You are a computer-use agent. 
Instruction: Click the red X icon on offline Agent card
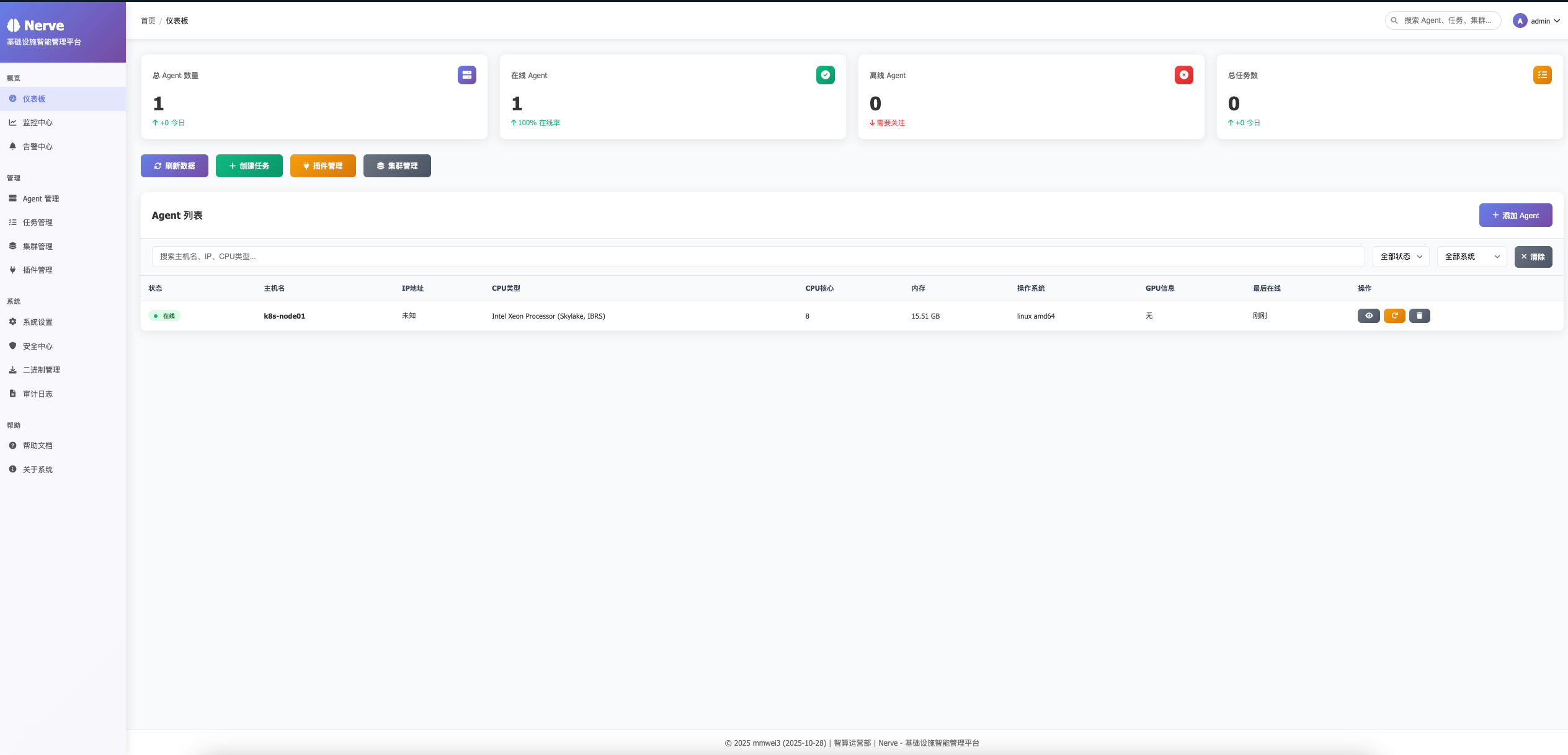click(1183, 75)
